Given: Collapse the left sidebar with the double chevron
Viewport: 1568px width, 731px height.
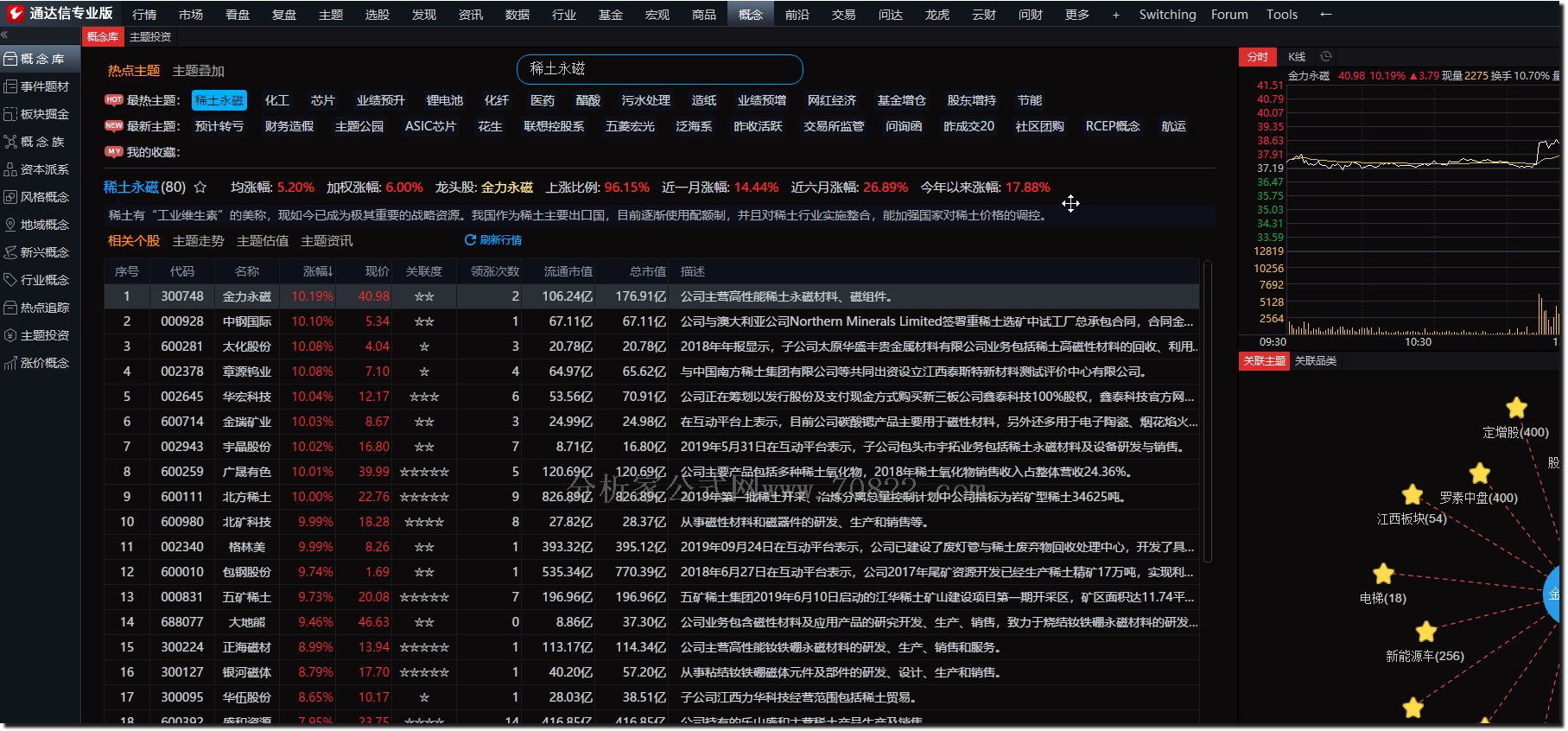Looking at the screenshot, I should [x=4, y=35].
